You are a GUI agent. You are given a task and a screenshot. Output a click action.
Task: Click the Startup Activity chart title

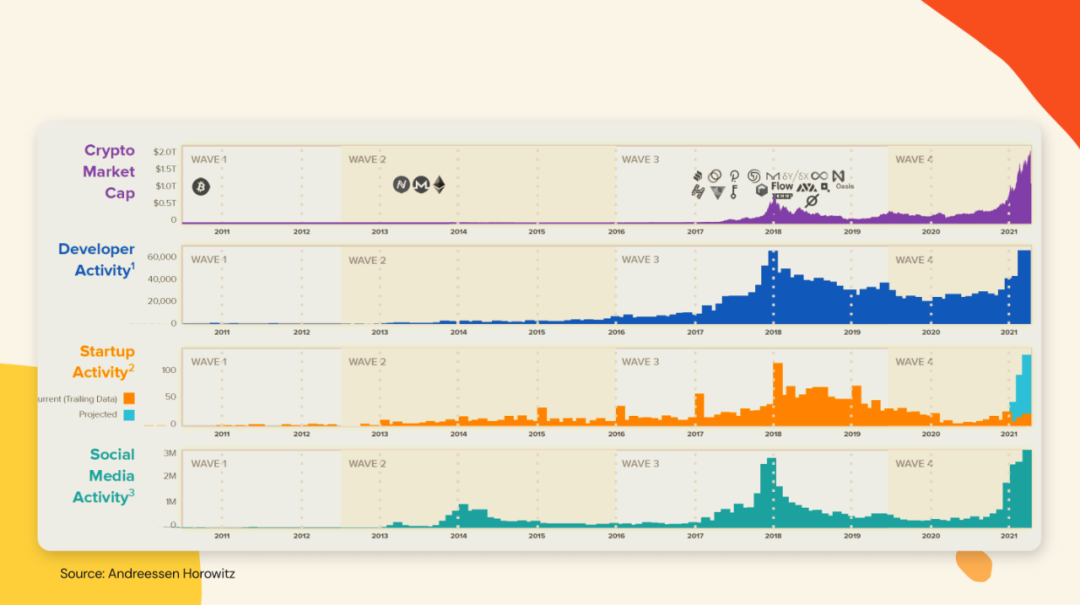pyautogui.click(x=104, y=362)
